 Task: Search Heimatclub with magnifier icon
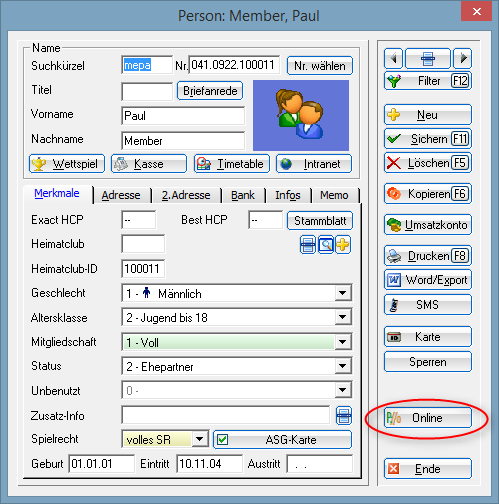pyautogui.click(x=326, y=245)
